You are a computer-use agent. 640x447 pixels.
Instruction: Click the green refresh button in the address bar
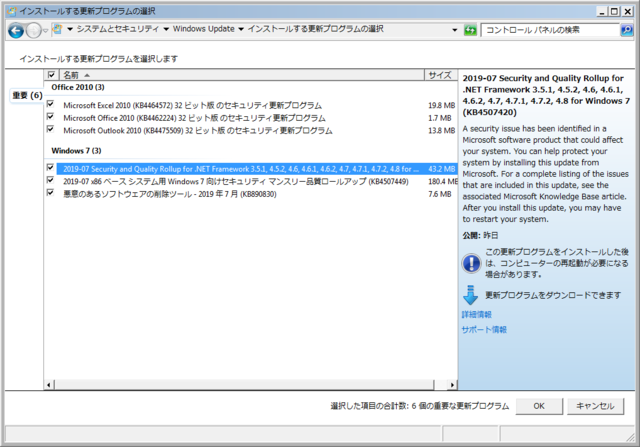[x=470, y=30]
